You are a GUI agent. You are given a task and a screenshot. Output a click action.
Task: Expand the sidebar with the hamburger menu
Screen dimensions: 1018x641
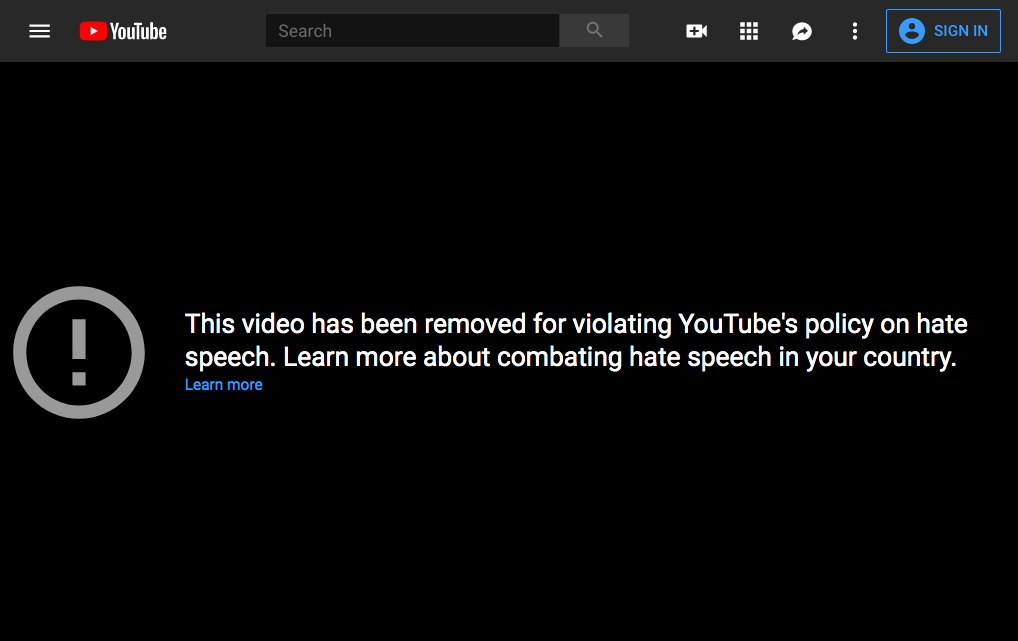point(39,31)
